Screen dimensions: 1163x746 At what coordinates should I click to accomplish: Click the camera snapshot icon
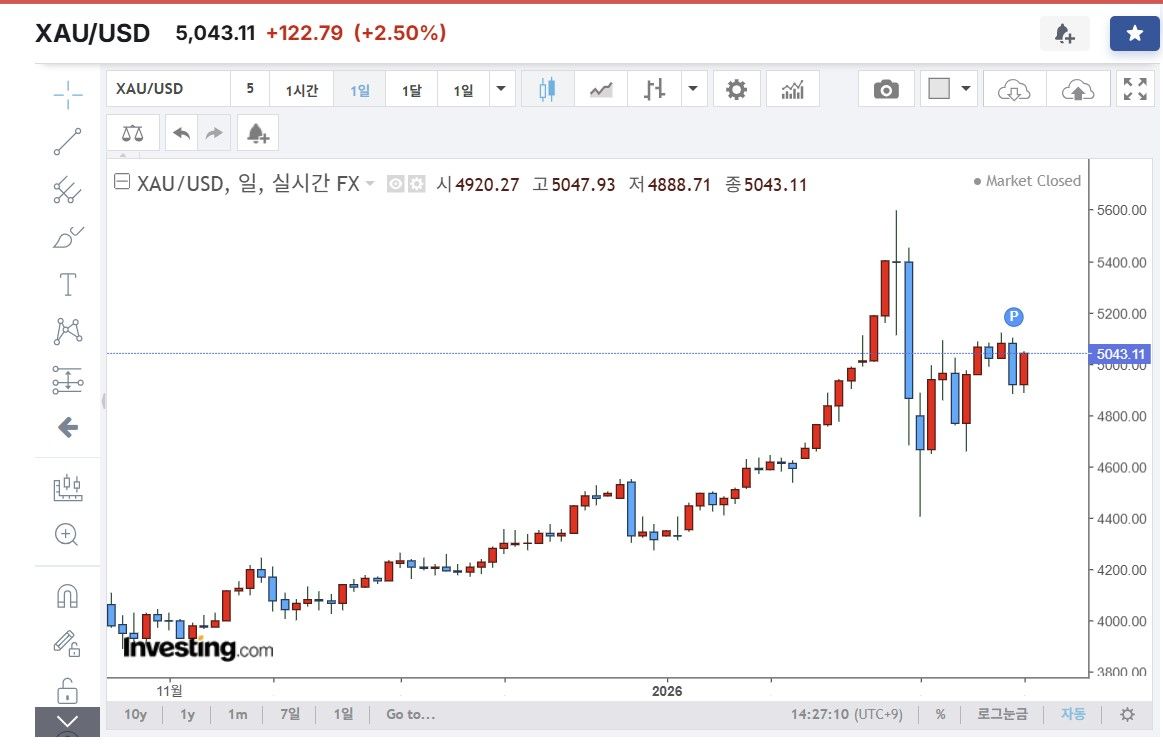pyautogui.click(x=885, y=90)
